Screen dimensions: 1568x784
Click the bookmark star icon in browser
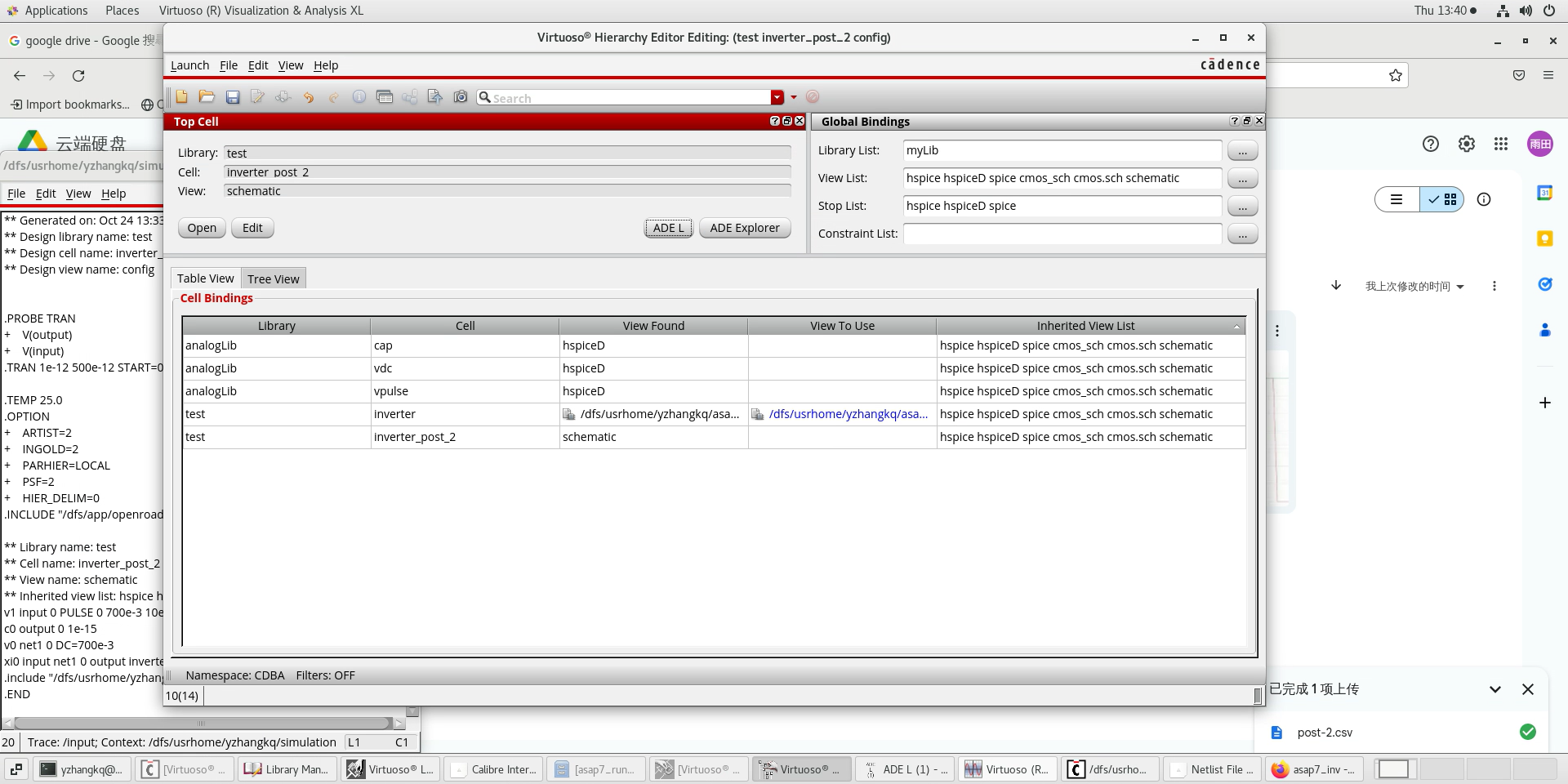tap(1396, 76)
